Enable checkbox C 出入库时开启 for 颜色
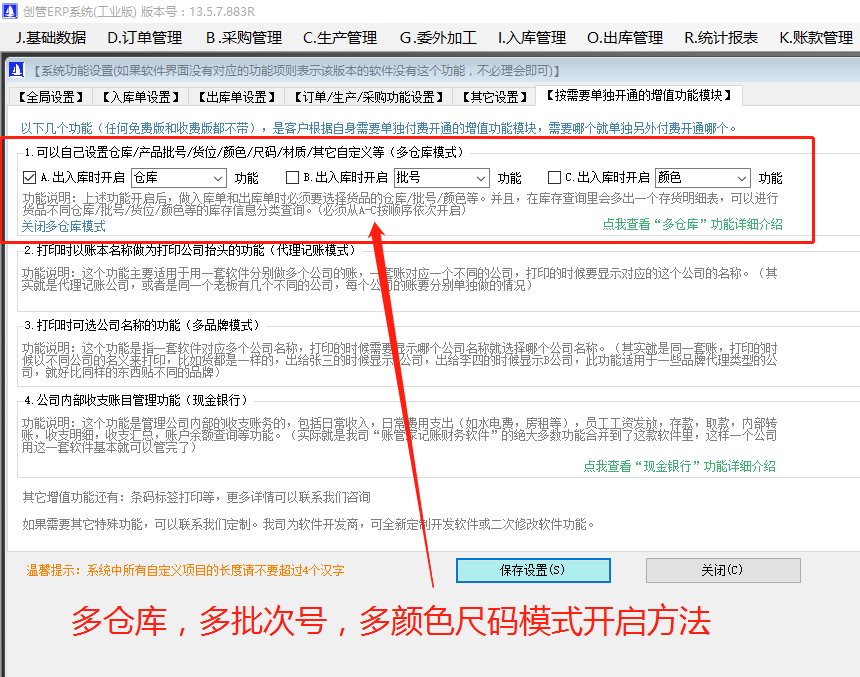The image size is (860, 677). coord(556,177)
